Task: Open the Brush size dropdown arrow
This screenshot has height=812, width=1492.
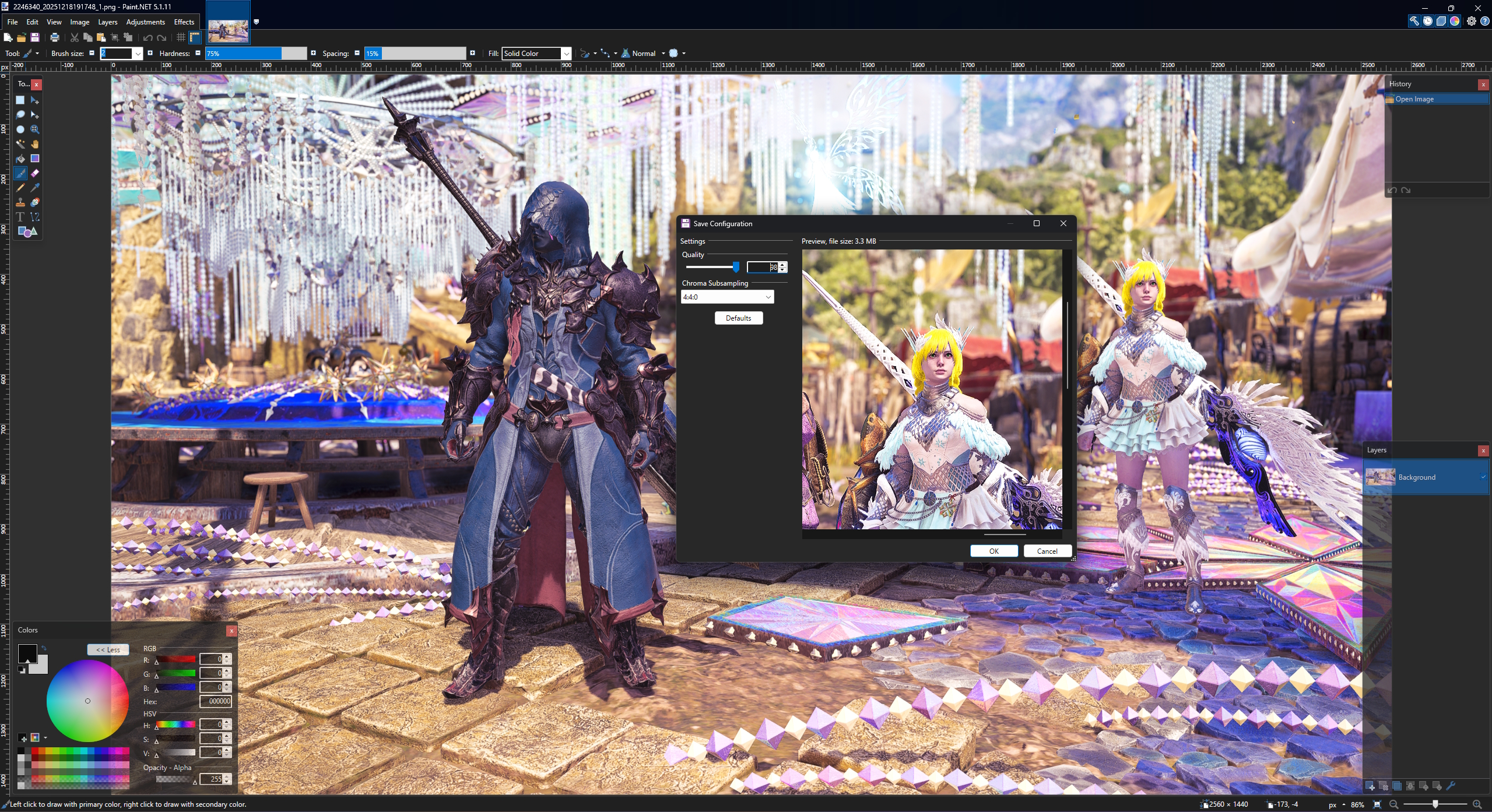Action: click(138, 54)
